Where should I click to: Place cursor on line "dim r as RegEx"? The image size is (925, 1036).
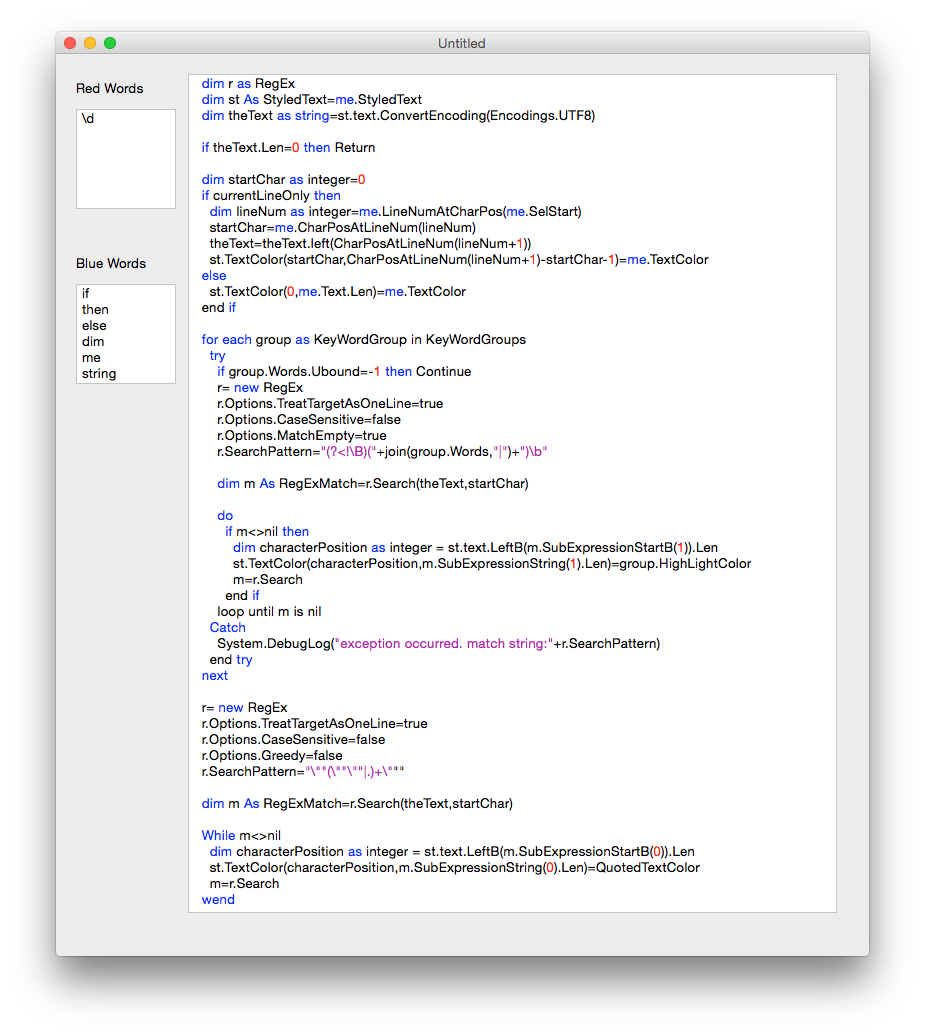248,84
